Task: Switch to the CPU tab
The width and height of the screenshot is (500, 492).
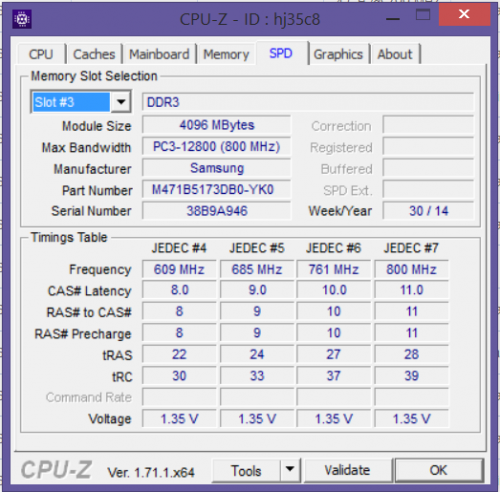Action: pyautogui.click(x=41, y=54)
